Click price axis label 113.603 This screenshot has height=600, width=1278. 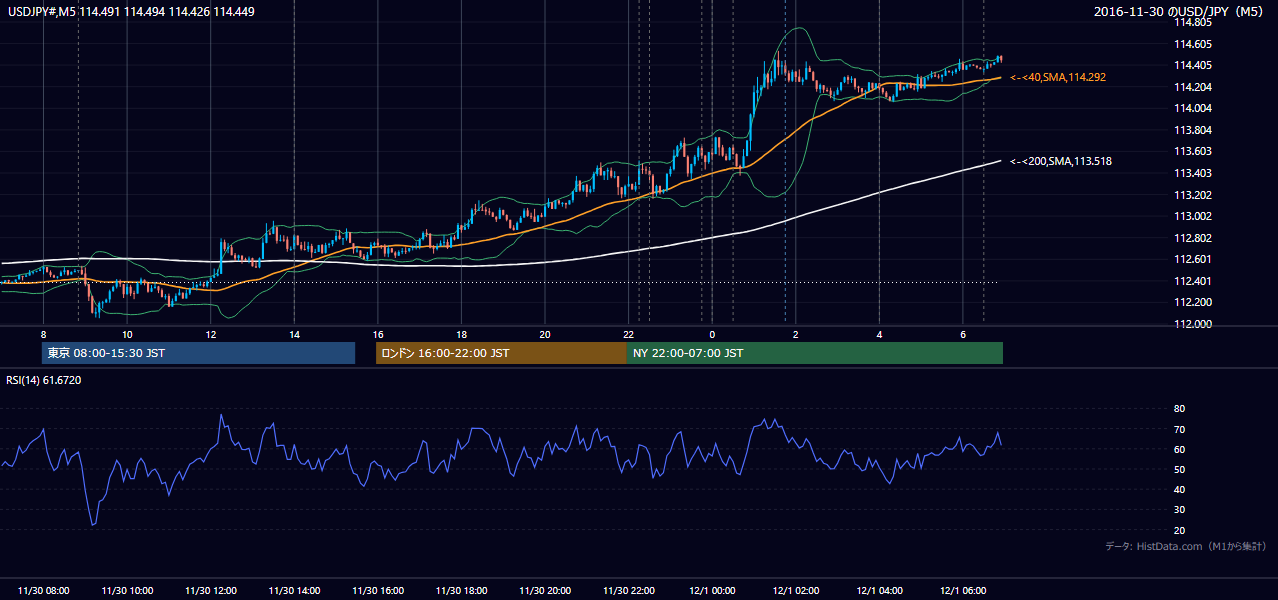1195,152
